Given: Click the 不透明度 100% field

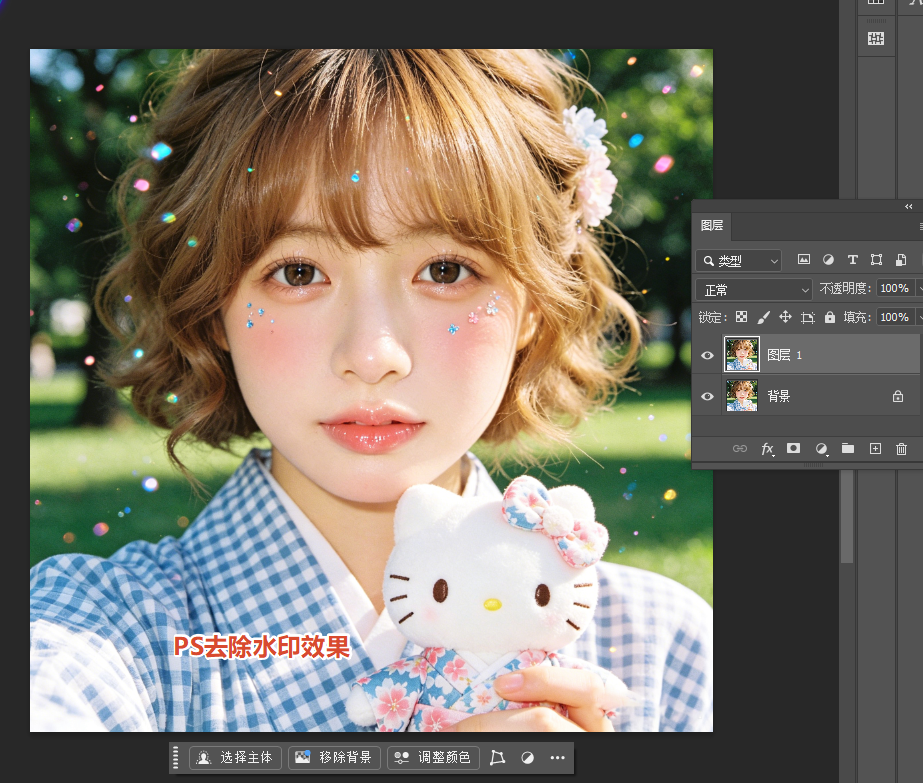Looking at the screenshot, I should pyautogui.click(x=895, y=288).
